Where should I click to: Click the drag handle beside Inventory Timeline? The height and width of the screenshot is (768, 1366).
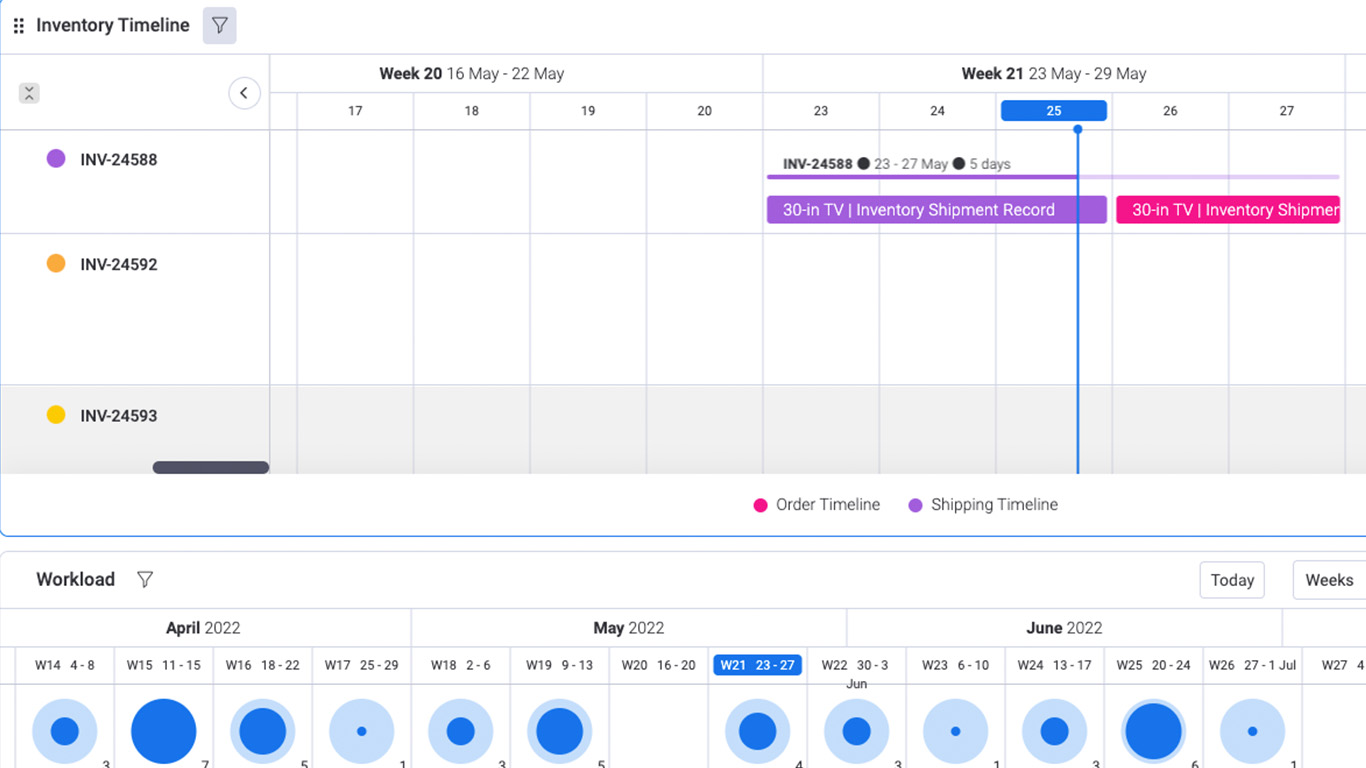pyautogui.click(x=18, y=26)
